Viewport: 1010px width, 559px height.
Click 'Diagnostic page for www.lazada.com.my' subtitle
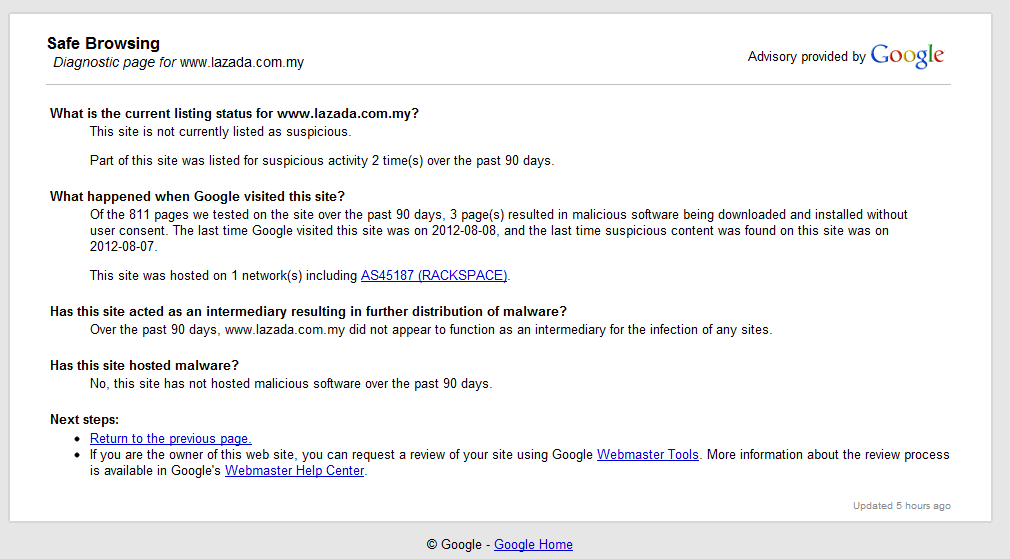click(x=178, y=62)
